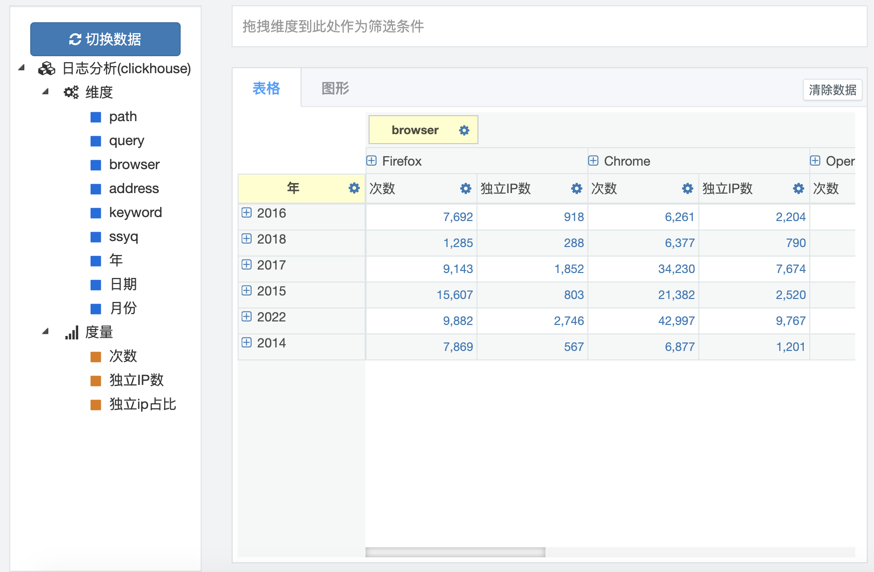Select the 独立ip占比 measure item
Image resolution: width=874 pixels, height=572 pixels.
143,404
